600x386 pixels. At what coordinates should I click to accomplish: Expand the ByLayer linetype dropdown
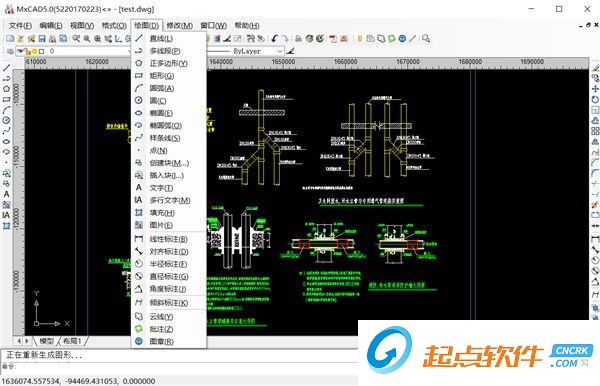(280, 51)
